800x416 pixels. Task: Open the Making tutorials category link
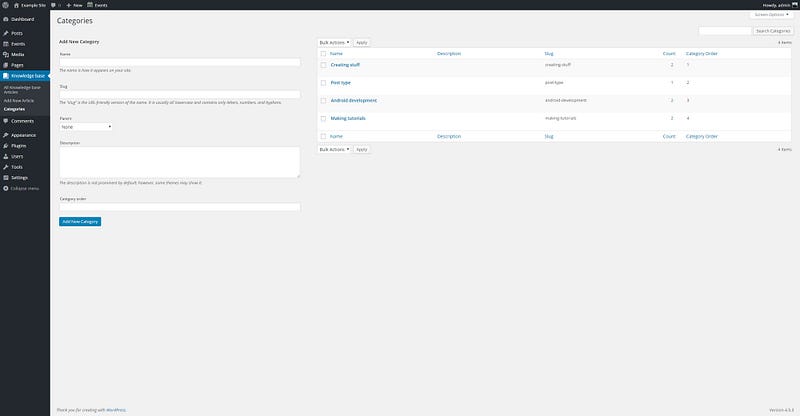348,118
